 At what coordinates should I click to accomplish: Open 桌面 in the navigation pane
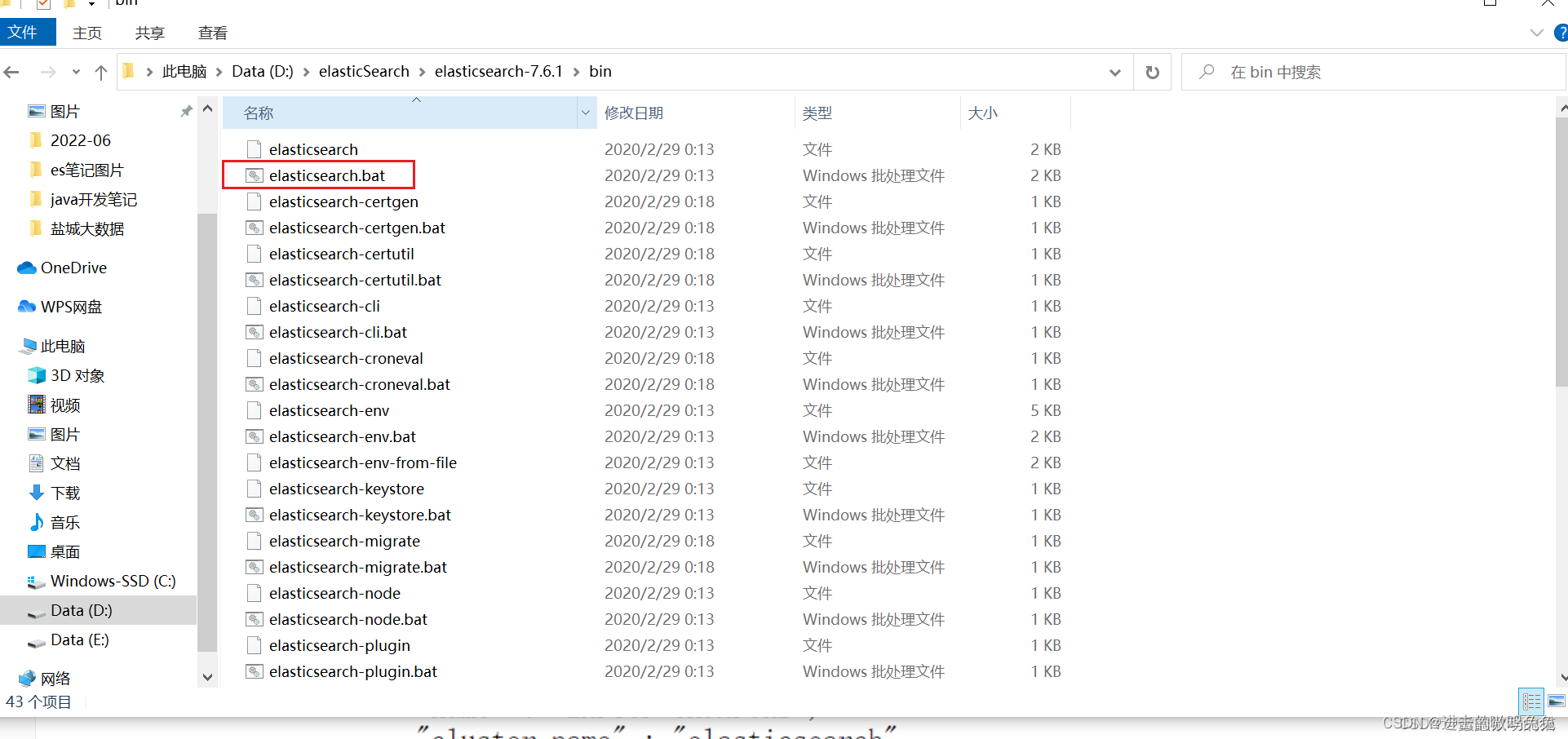65,551
